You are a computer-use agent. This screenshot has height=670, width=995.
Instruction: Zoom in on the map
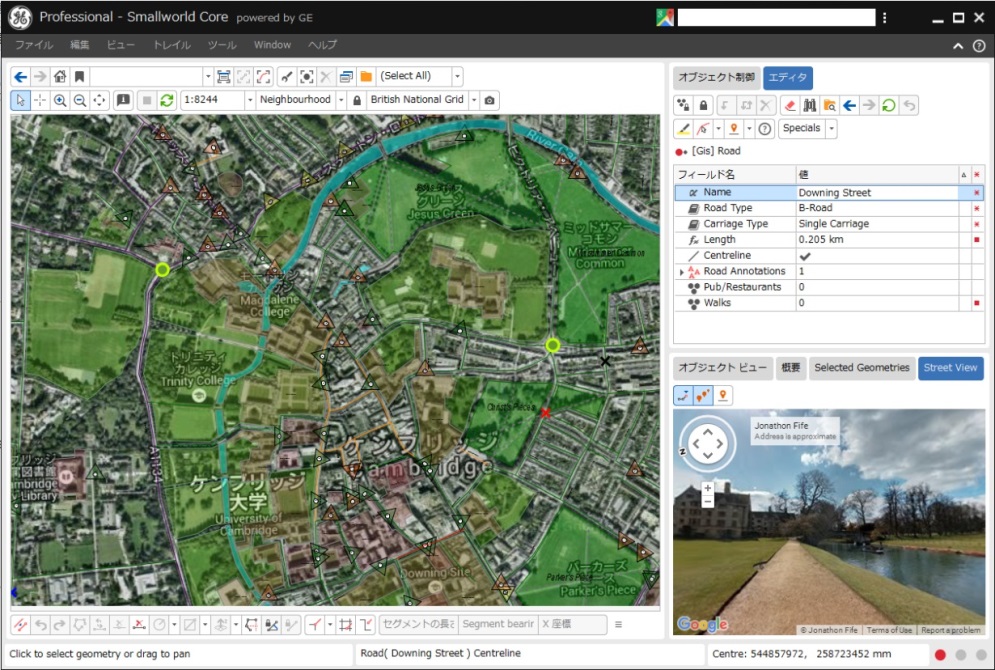point(60,100)
